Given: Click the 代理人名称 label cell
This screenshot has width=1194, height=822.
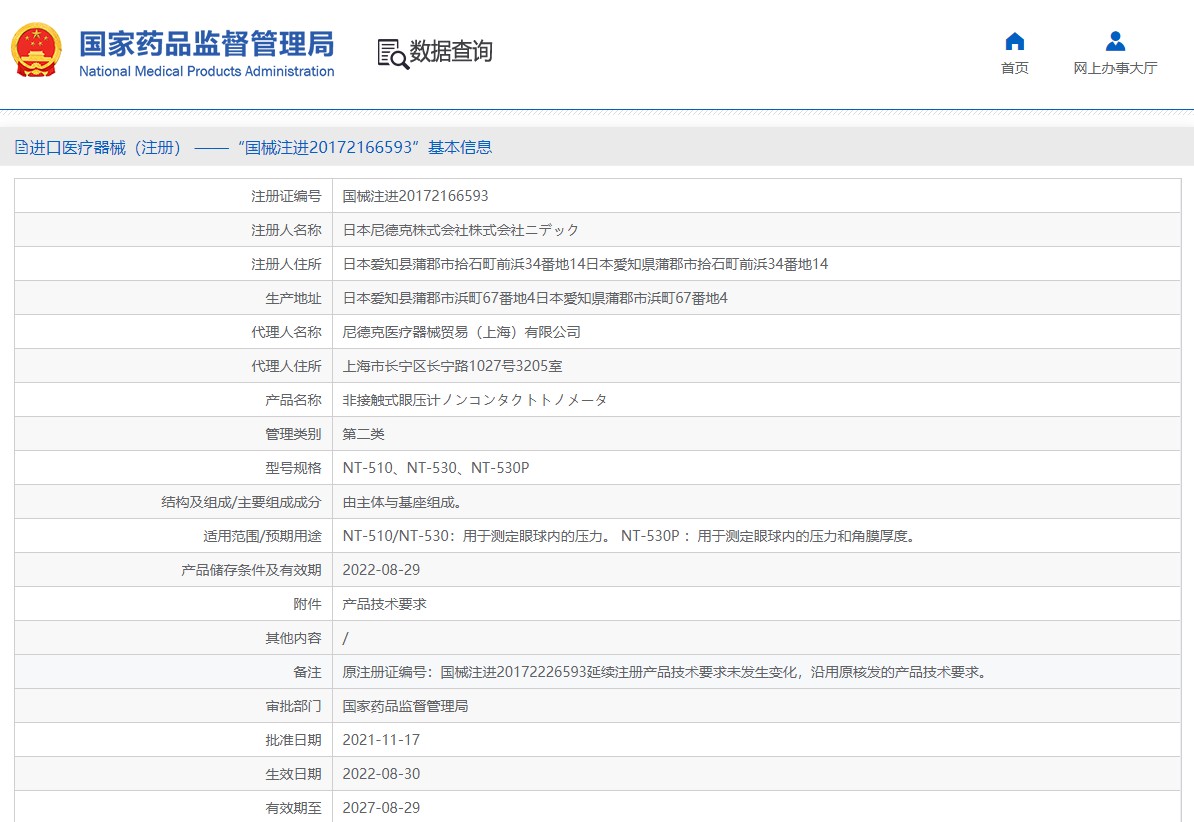Looking at the screenshot, I should (174, 332).
